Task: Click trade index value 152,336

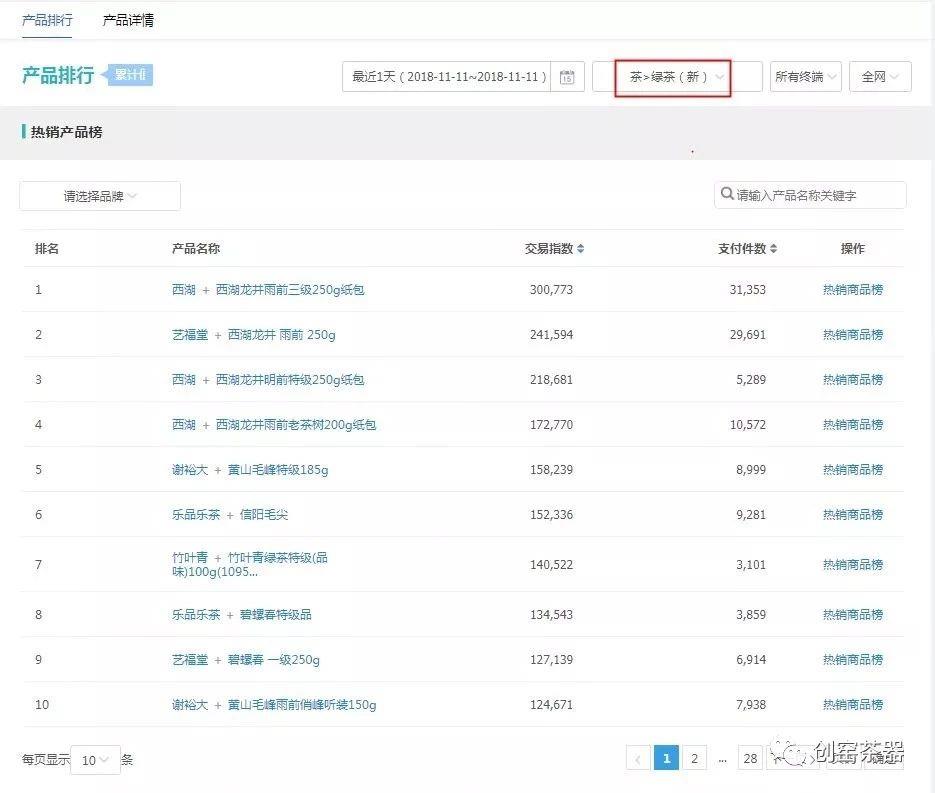Action: [x=552, y=515]
